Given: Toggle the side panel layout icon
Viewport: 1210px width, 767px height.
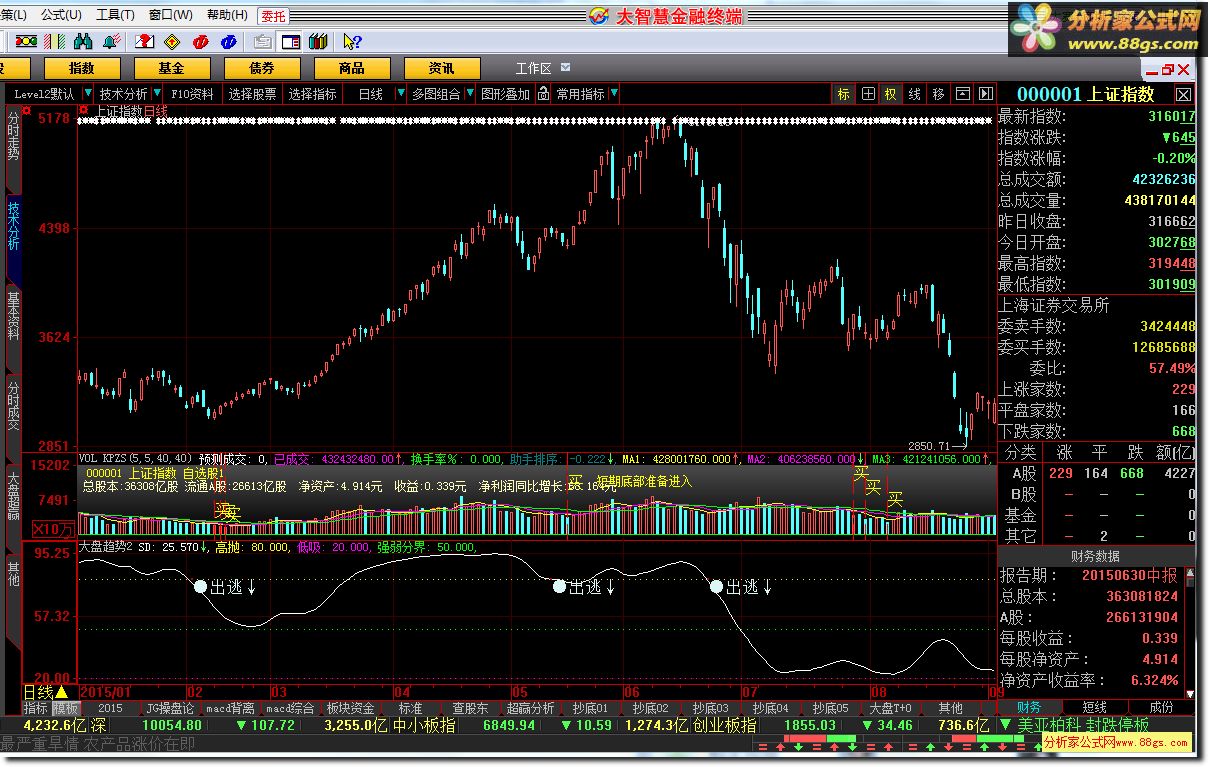Looking at the screenshot, I should tap(290, 41).
